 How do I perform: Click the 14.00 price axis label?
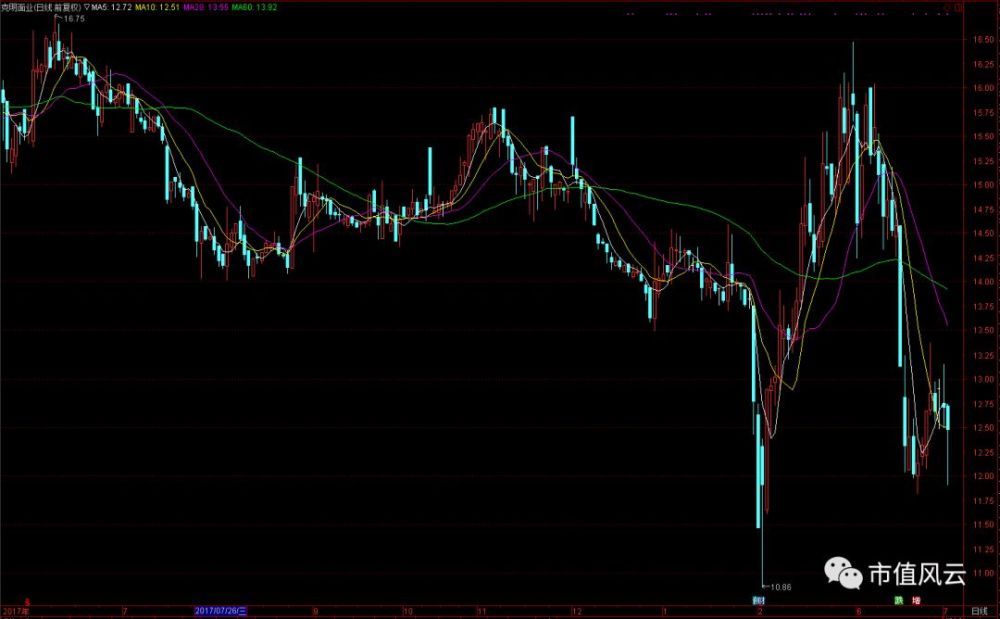(983, 282)
